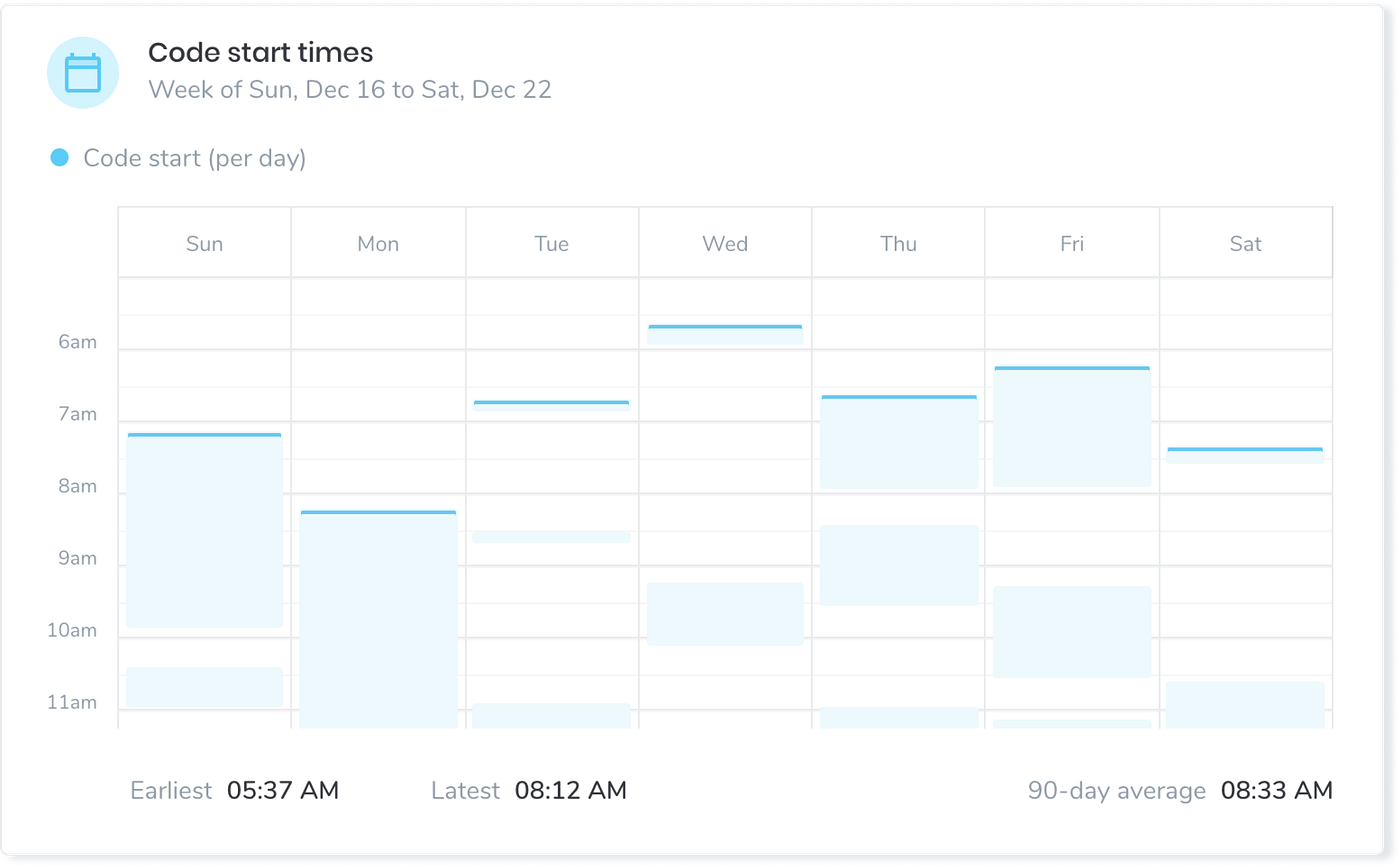Click the Earliest 05:37 AM value

pos(283,790)
